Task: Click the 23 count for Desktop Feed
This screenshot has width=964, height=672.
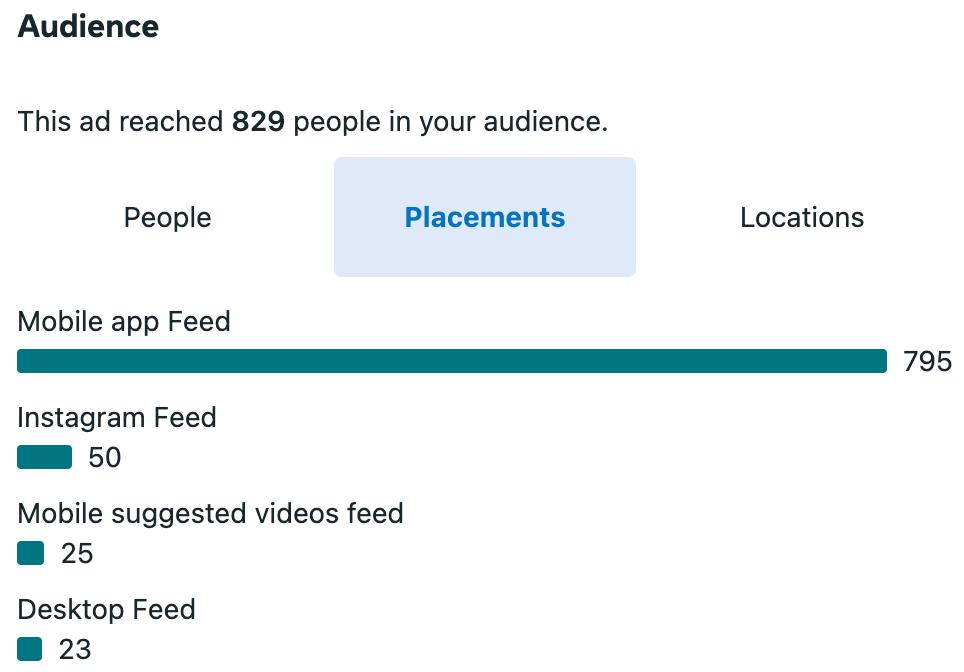Action: (x=75, y=649)
